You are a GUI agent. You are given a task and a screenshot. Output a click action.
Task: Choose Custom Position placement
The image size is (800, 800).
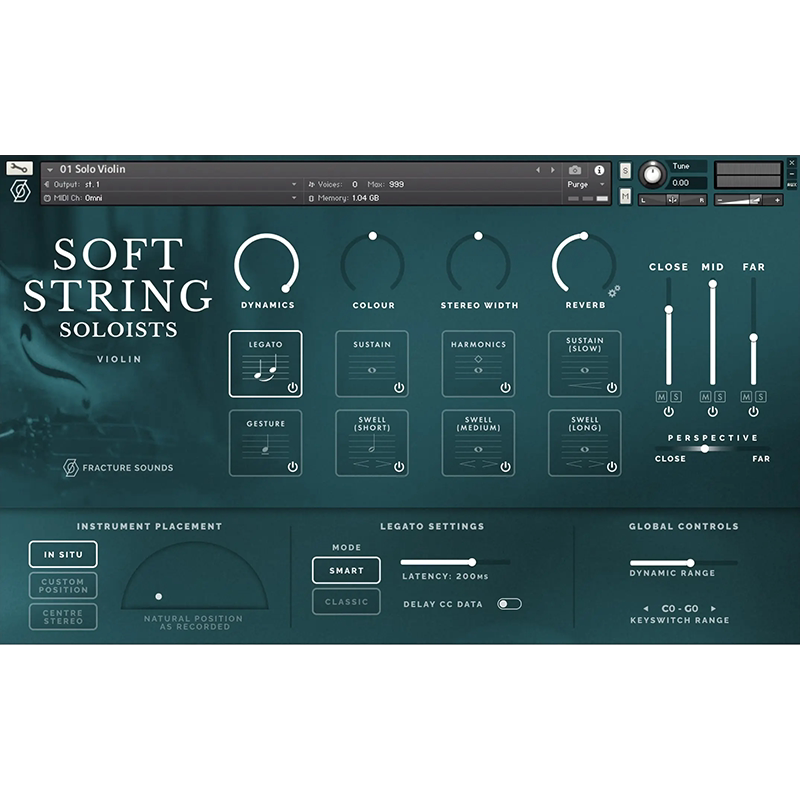pyautogui.click(x=63, y=586)
